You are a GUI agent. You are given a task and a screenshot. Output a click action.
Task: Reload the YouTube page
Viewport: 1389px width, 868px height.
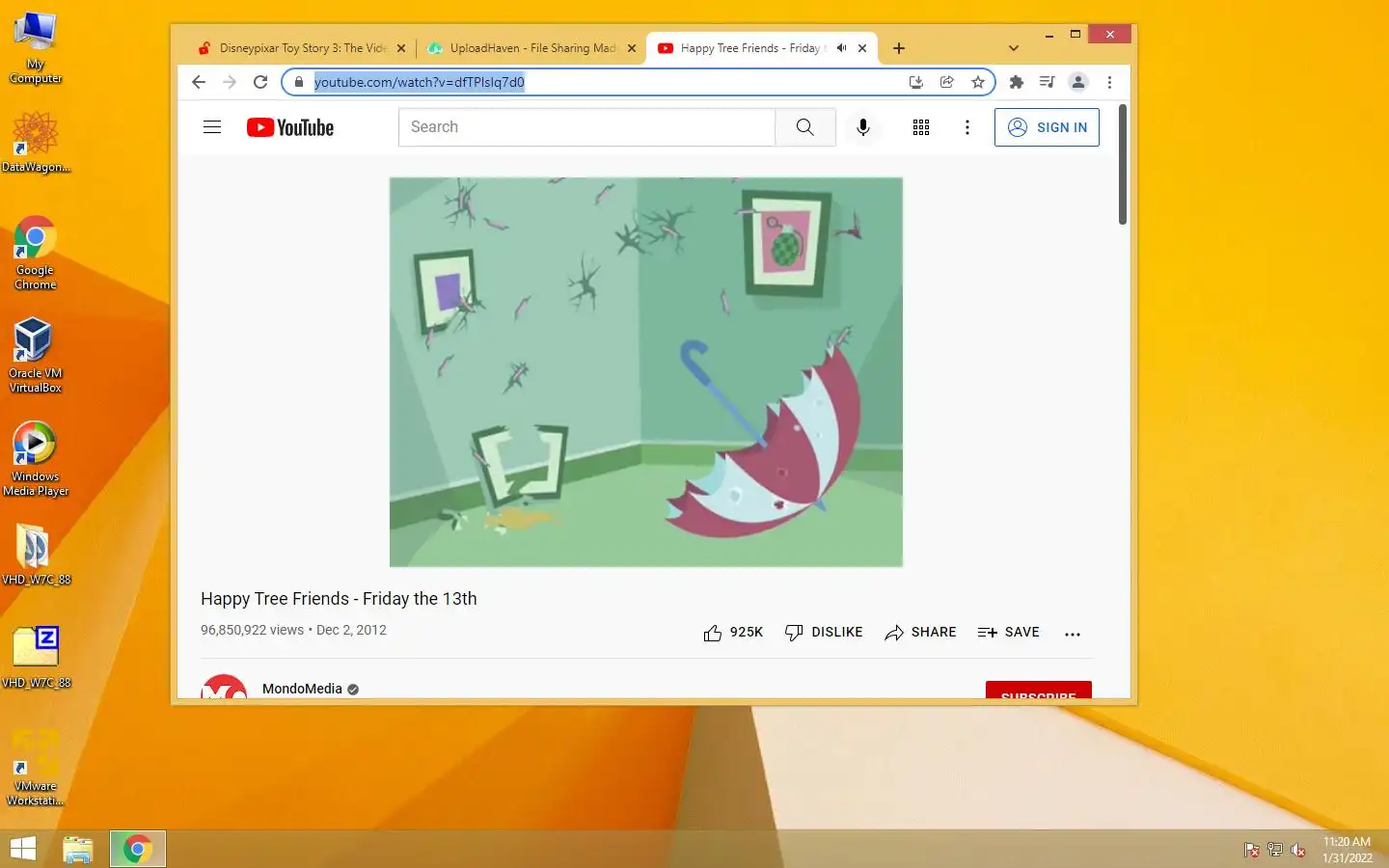coord(260,82)
